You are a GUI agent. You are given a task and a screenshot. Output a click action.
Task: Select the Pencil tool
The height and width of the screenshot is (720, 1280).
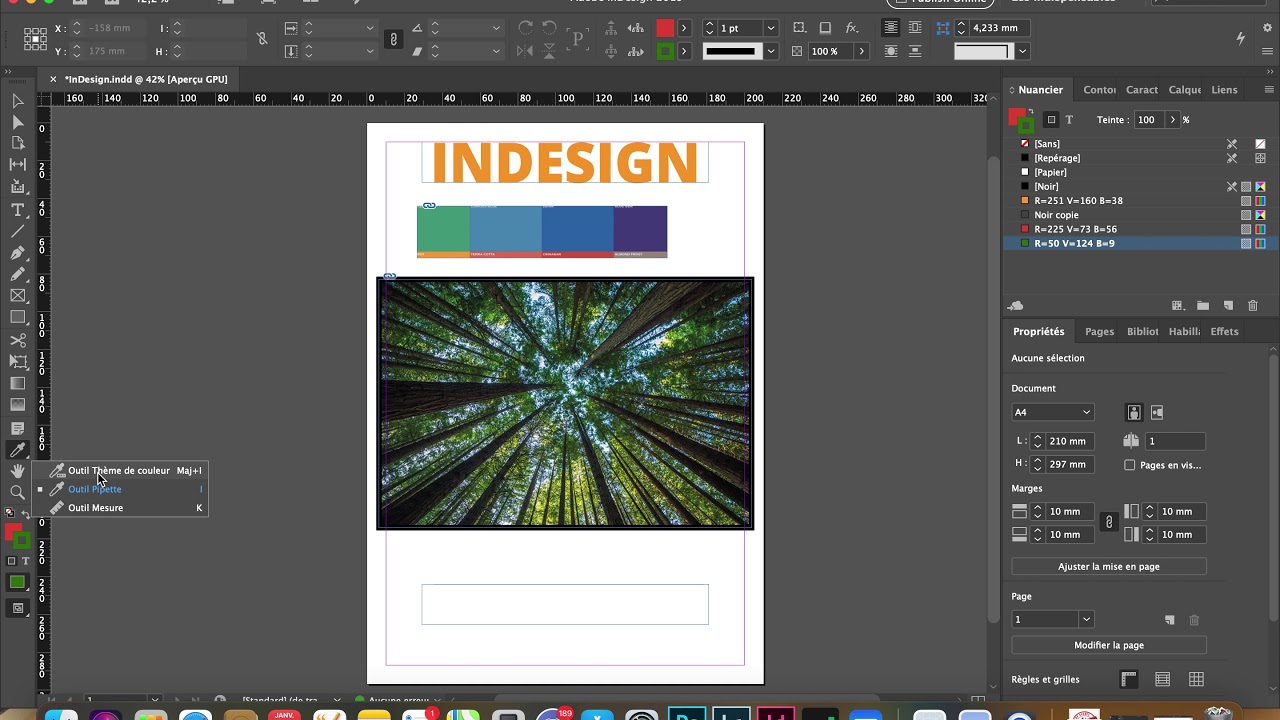click(18, 274)
